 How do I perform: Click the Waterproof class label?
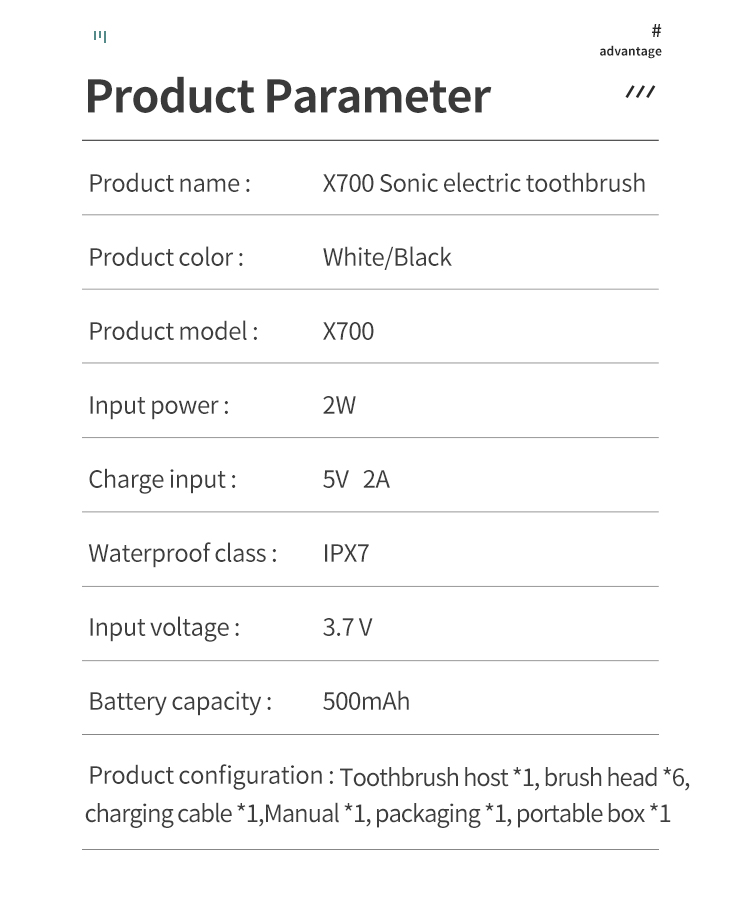(x=183, y=553)
